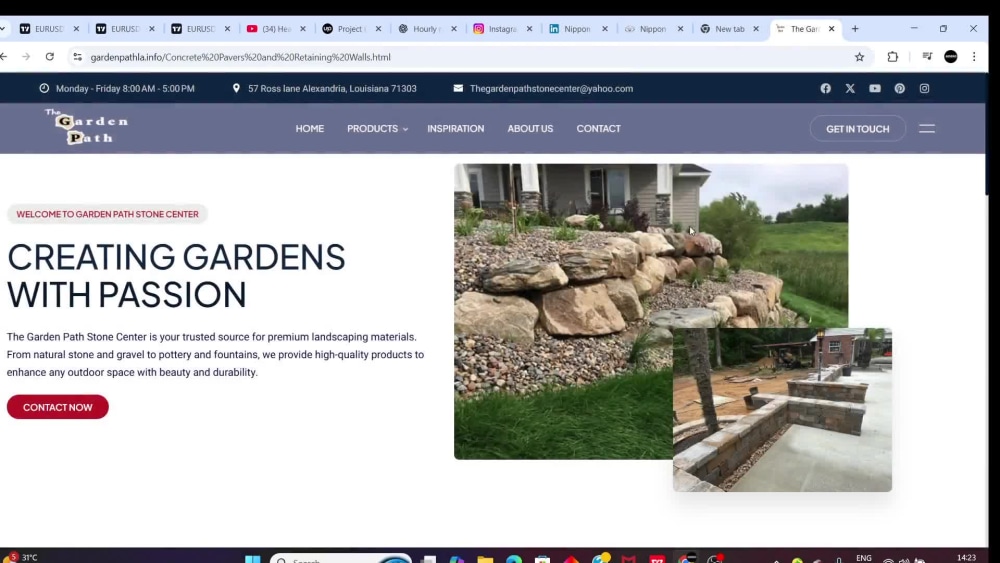The image size is (1000, 563).
Task: Open the YouTube social icon in header
Action: pyautogui.click(x=875, y=89)
